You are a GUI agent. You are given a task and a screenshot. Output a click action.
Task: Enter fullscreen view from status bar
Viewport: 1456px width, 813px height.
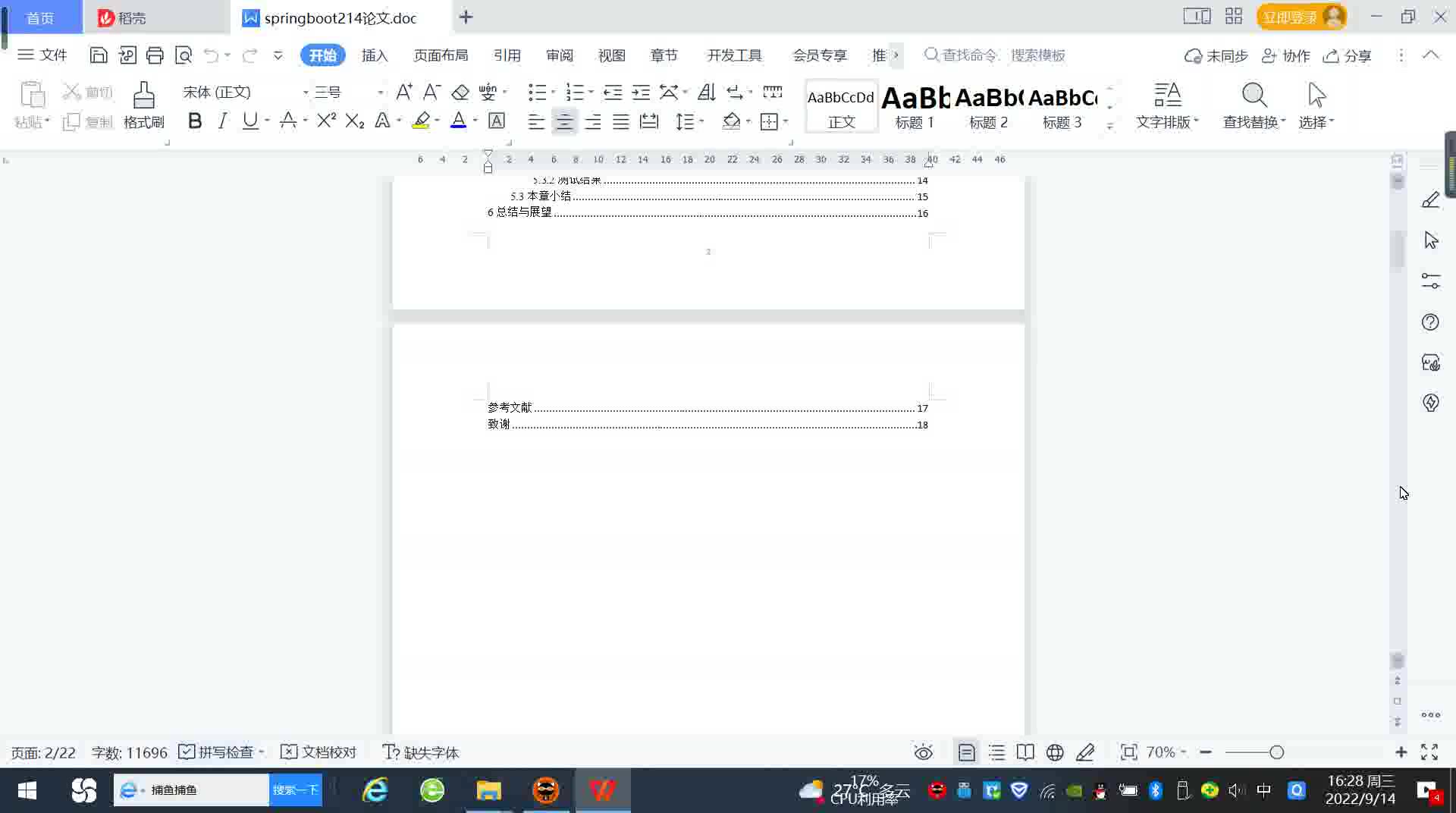click(x=1429, y=752)
